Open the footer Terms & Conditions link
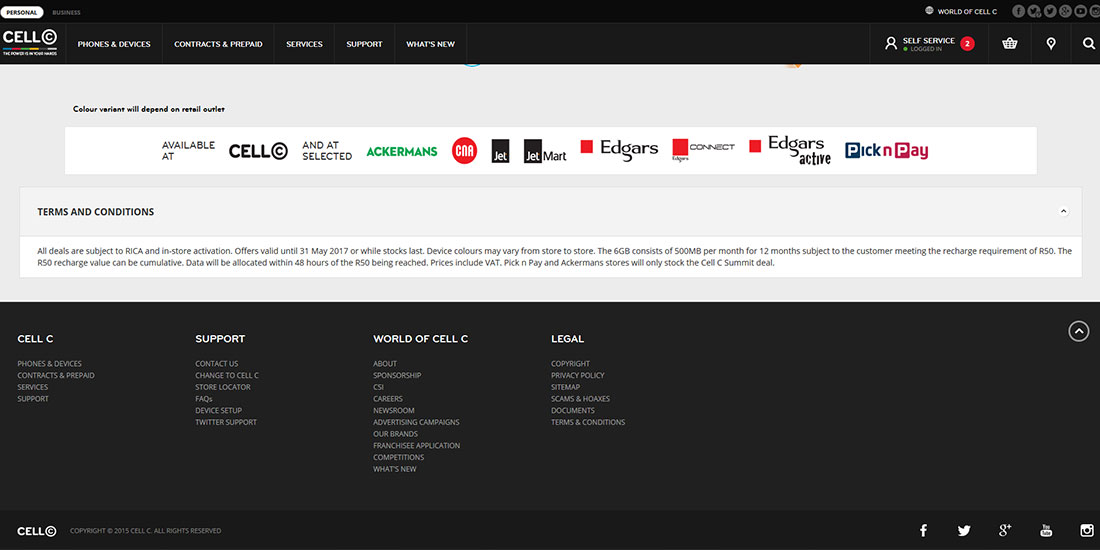Screen dimensions: 1100x550 click(588, 422)
